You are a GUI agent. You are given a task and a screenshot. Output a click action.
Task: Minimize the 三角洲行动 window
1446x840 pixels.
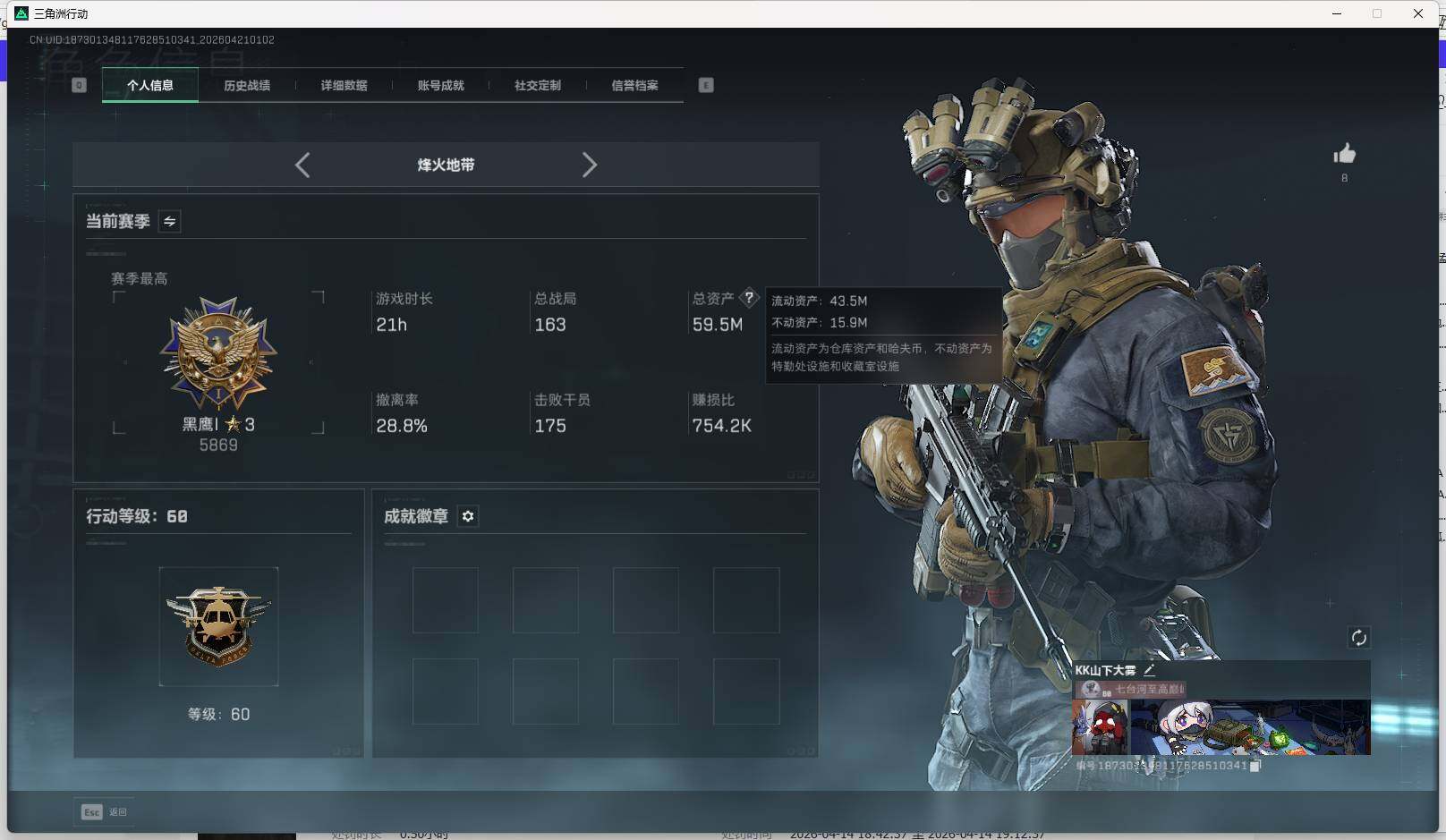1337,13
